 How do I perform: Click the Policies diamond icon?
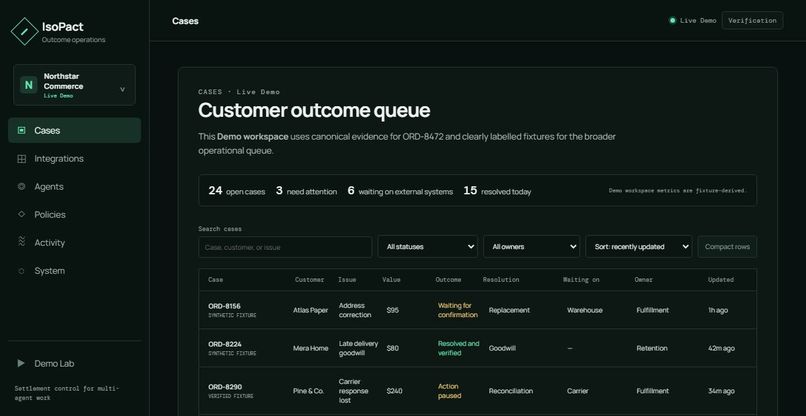(x=21, y=214)
